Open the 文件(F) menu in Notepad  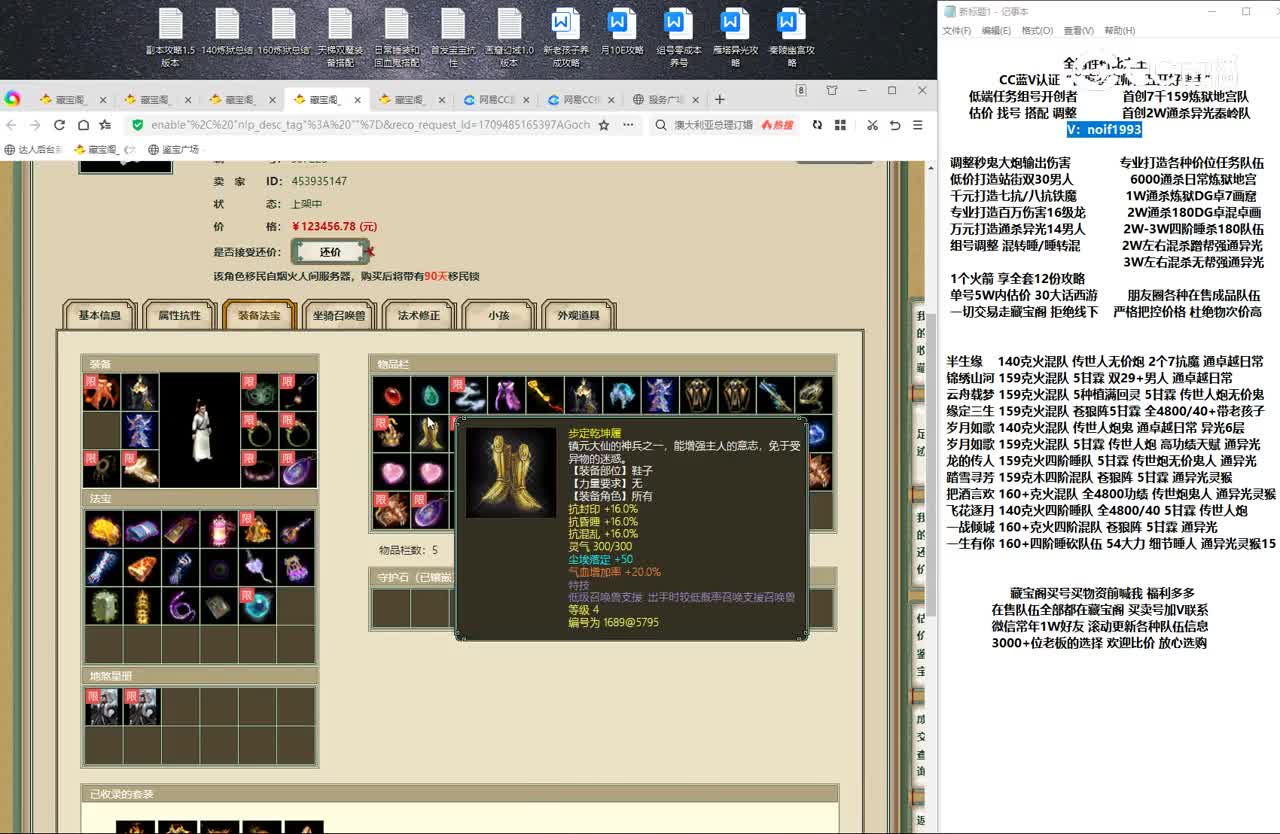click(957, 31)
